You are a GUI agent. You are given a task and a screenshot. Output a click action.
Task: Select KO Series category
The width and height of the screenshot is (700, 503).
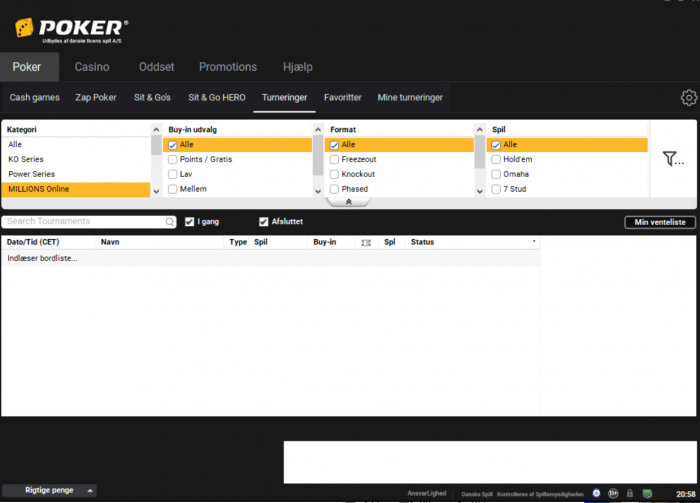pyautogui.click(x=76, y=159)
